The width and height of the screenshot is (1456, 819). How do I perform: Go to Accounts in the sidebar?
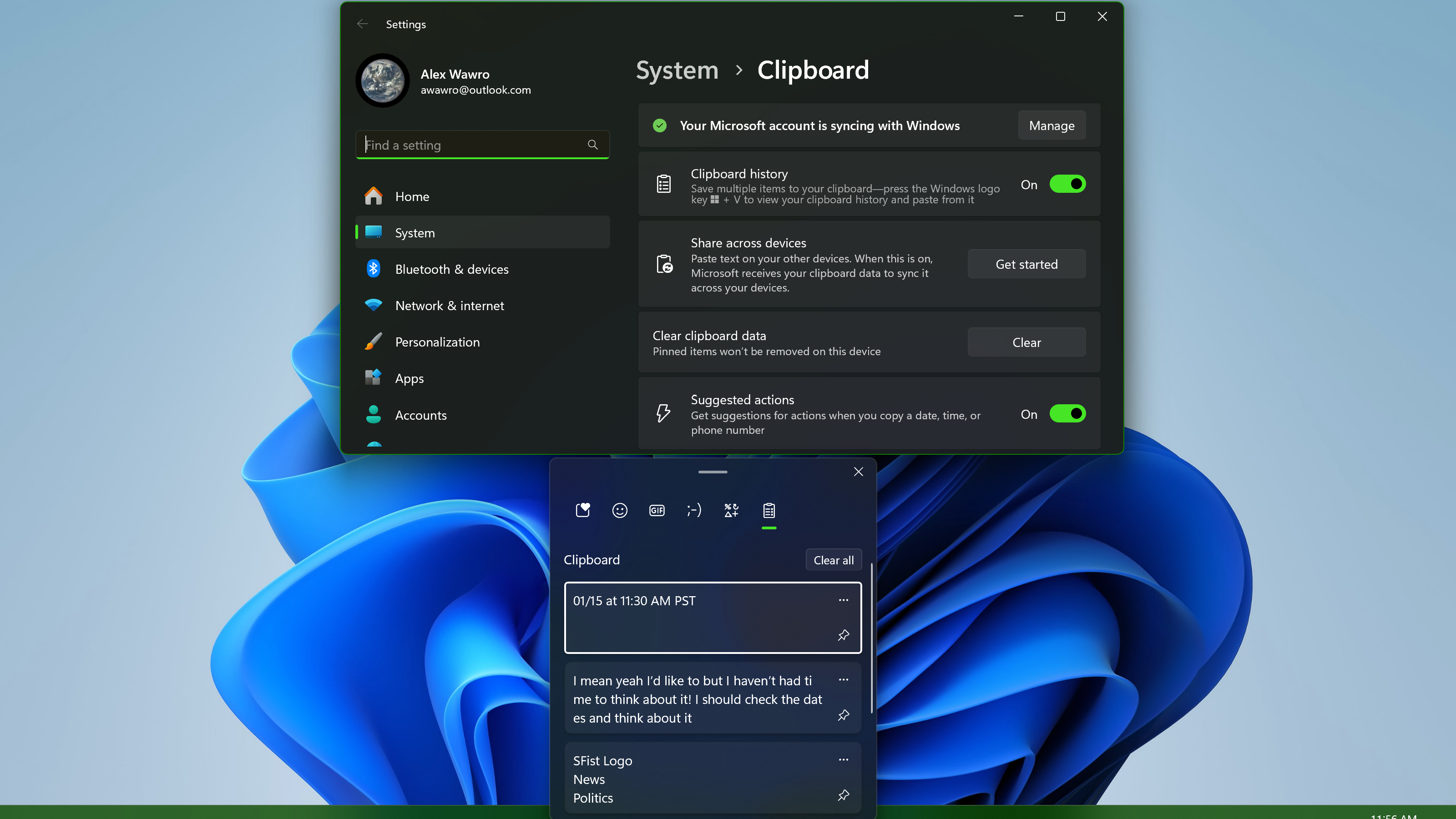point(420,415)
